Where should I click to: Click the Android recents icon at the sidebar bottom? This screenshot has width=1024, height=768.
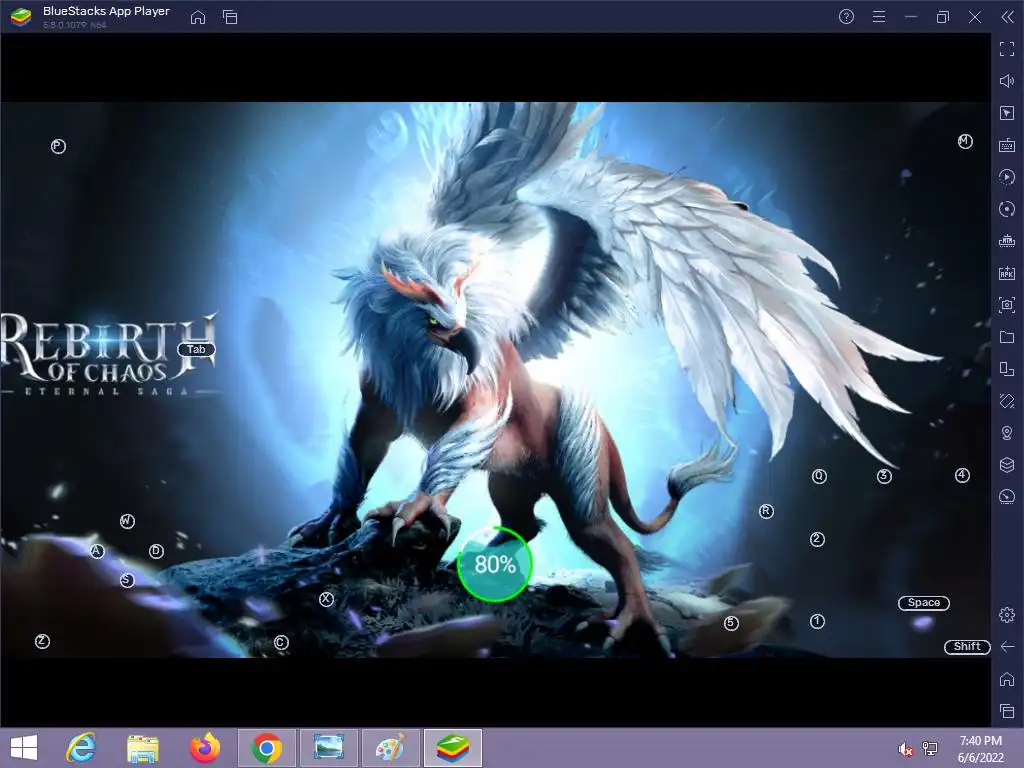(1007, 711)
